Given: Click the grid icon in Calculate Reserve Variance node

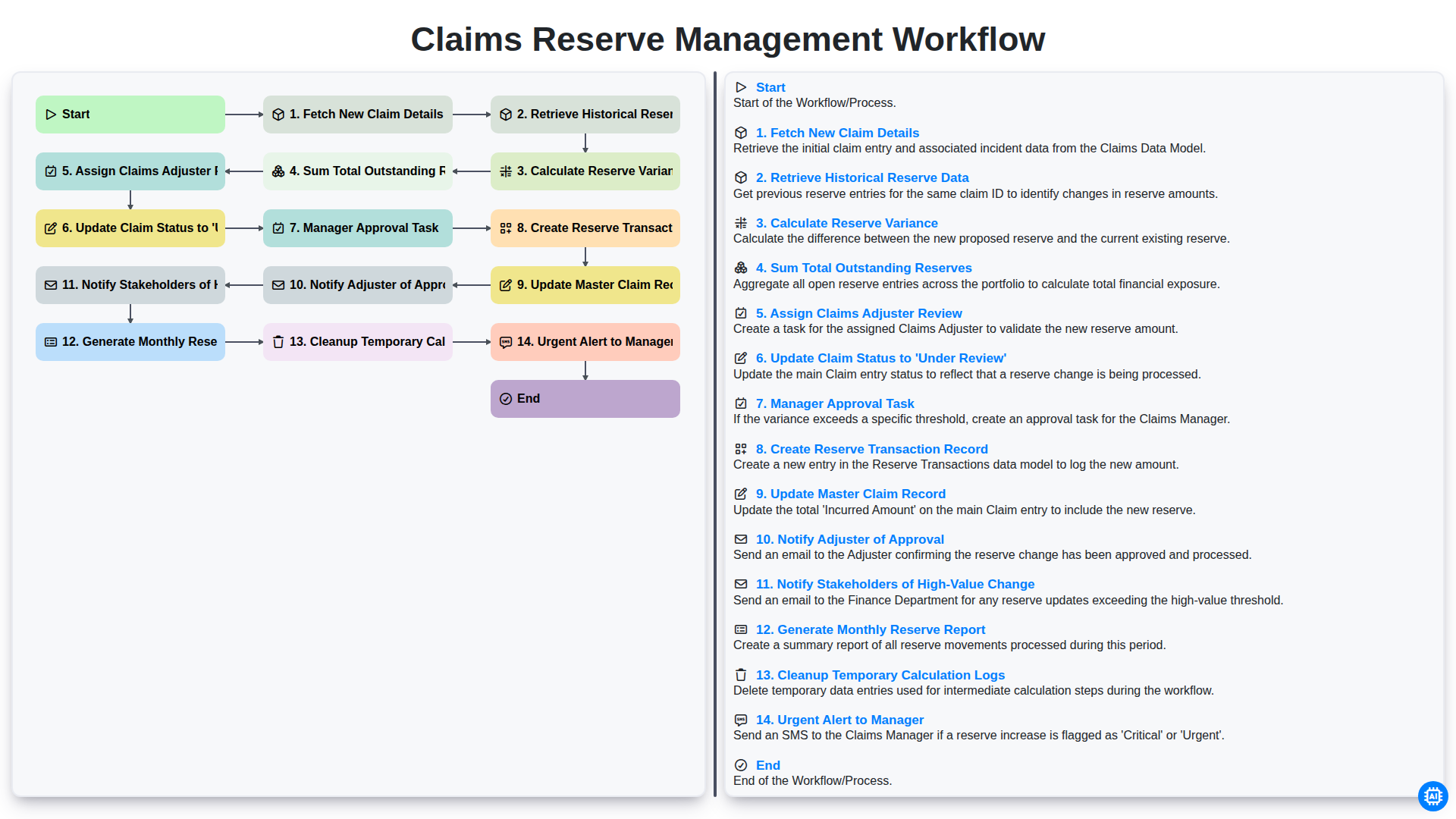Looking at the screenshot, I should (x=506, y=171).
